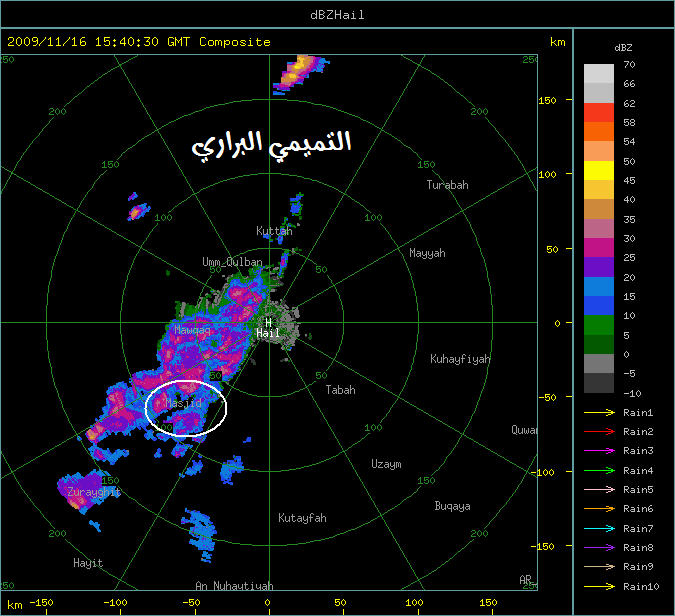675x616 pixels.
Task: Click the Rain1 legend label text
Action: [x=638, y=412]
